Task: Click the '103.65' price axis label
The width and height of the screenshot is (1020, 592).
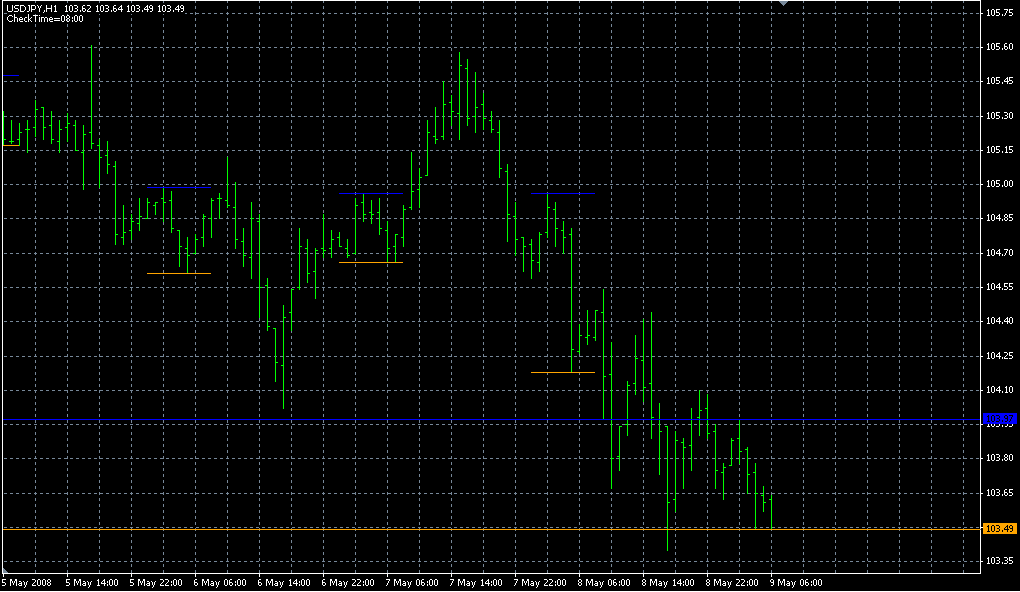Action: click(1000, 492)
